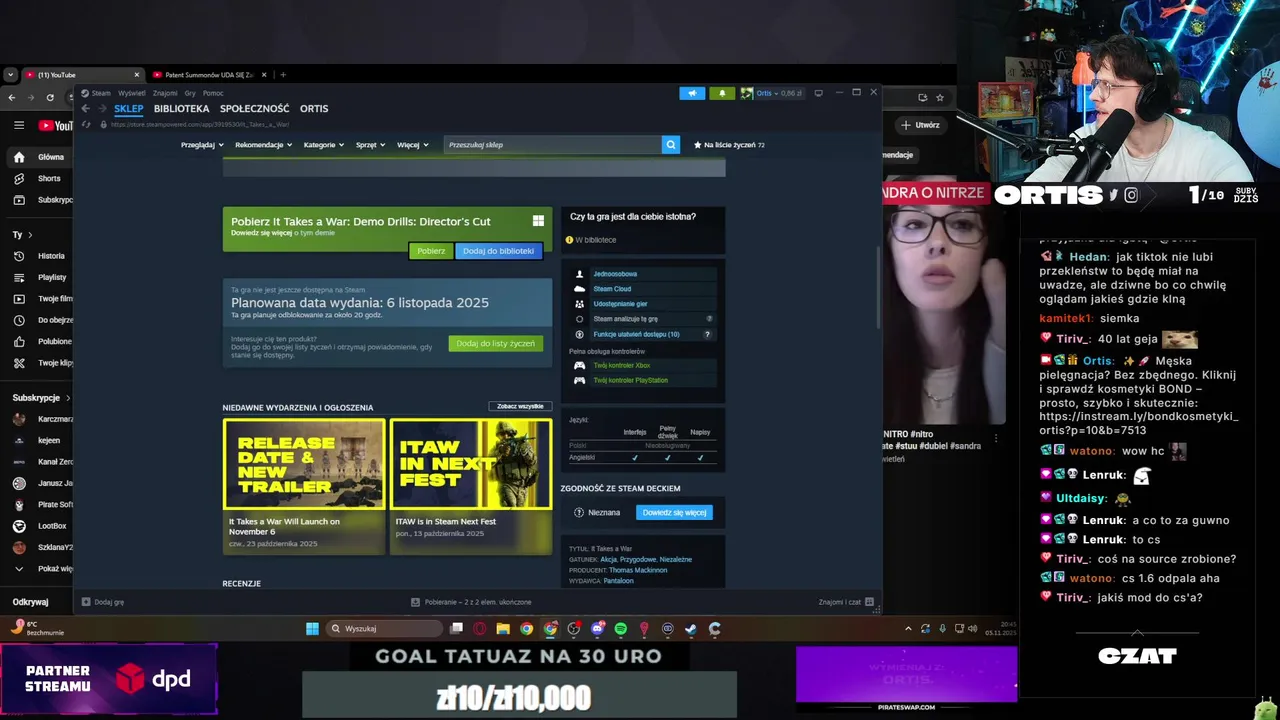
Task: Click the Steam page URL address bar
Action: 200,124
